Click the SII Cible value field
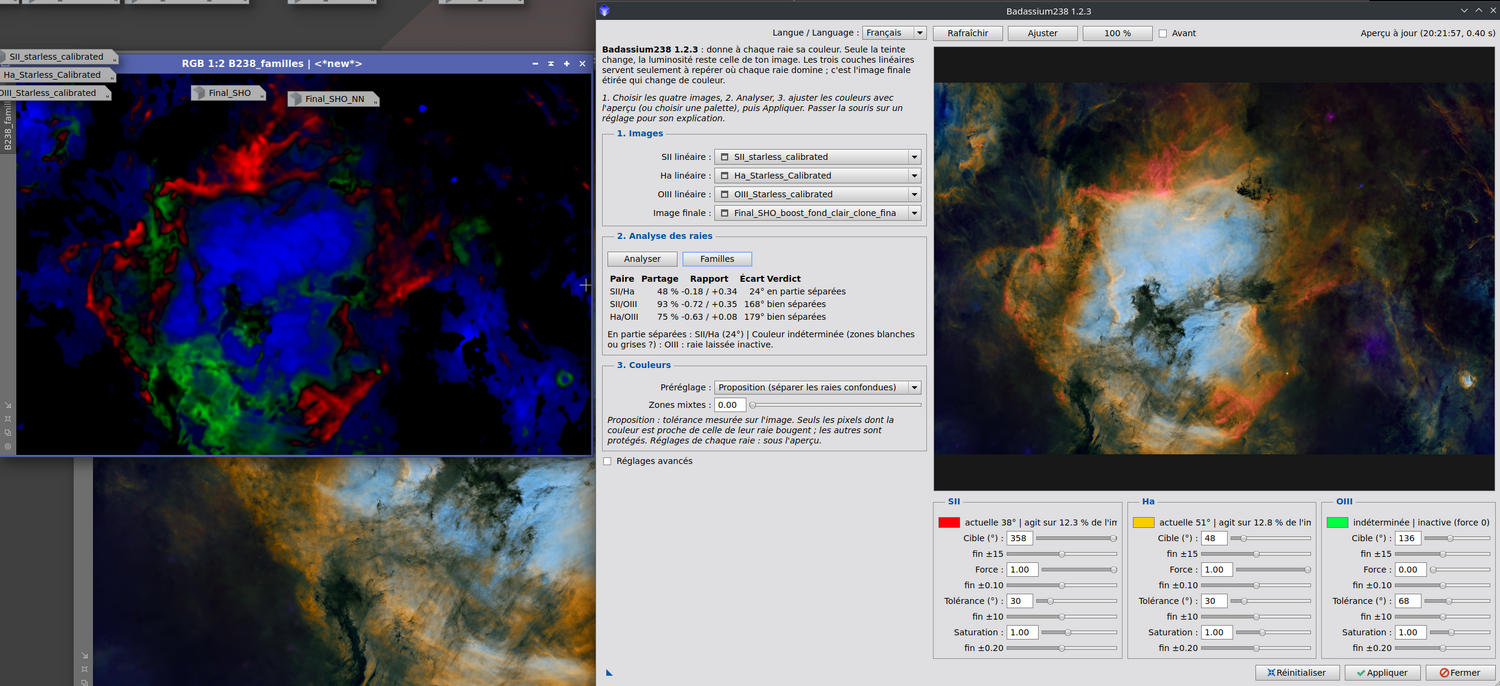This screenshot has height=686, width=1500. pyautogui.click(x=1019, y=538)
